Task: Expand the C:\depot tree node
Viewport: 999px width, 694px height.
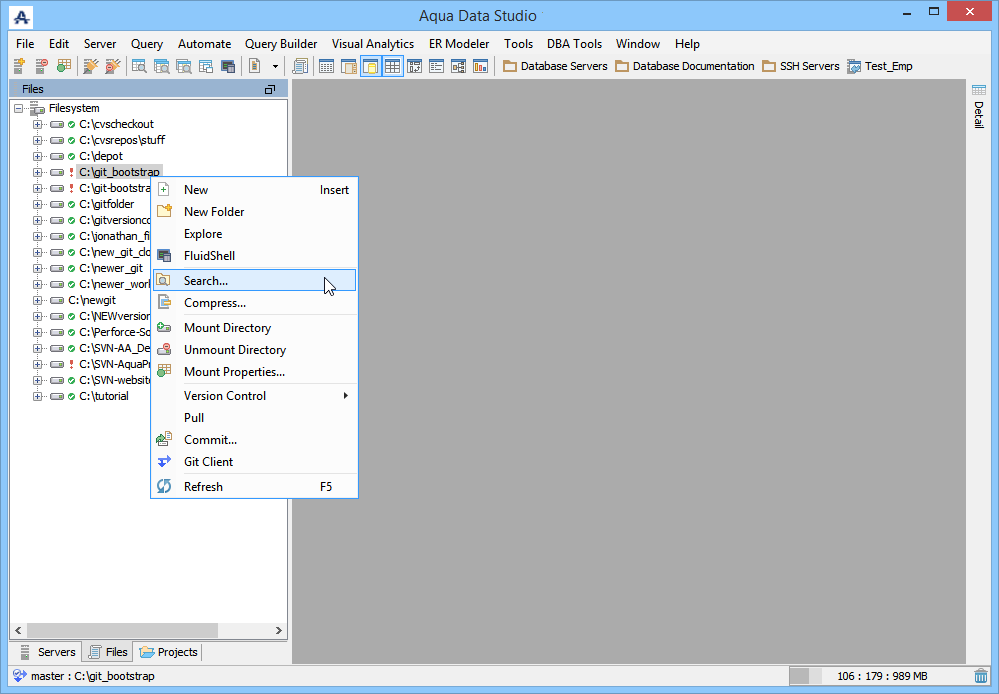Action: [38, 156]
